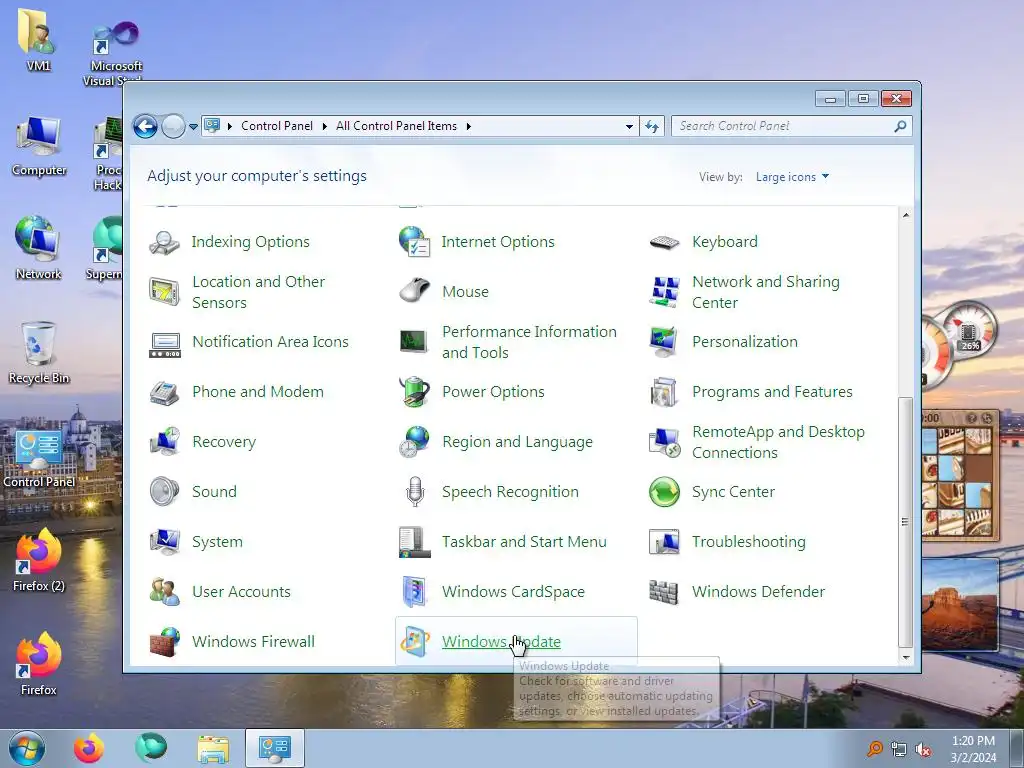Open the Sound speaker icon
Image resolution: width=1024 pixels, height=768 pixels.
[165, 492]
